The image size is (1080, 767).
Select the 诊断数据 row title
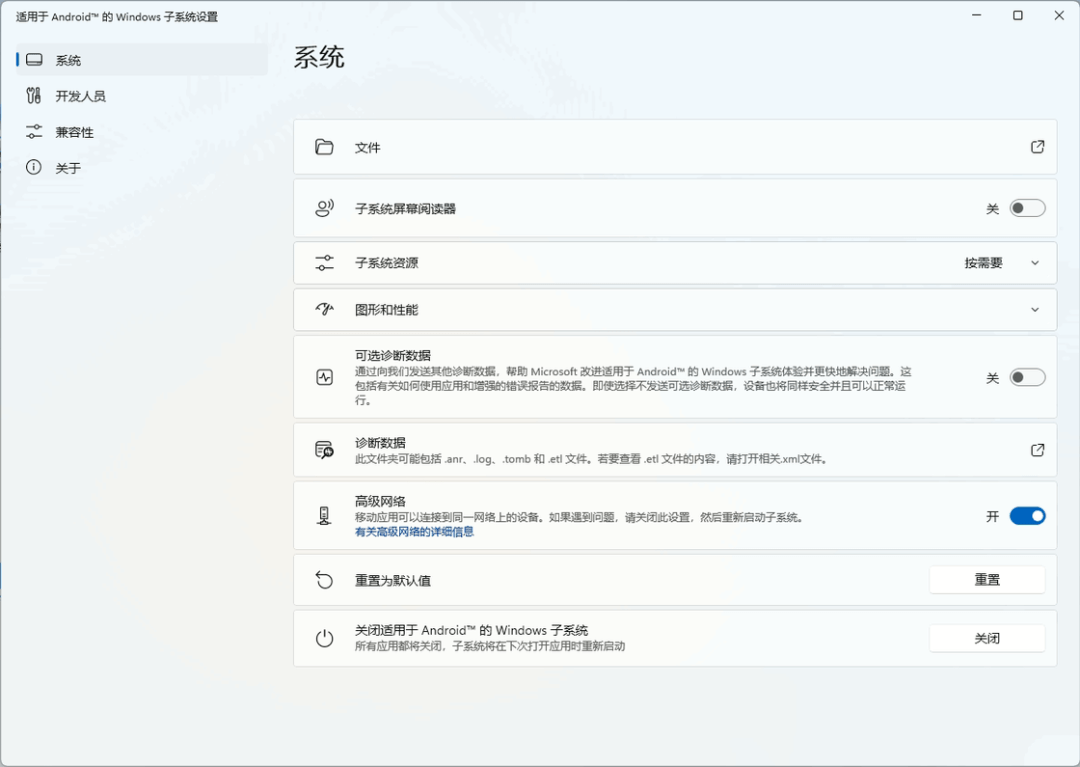(x=380, y=443)
